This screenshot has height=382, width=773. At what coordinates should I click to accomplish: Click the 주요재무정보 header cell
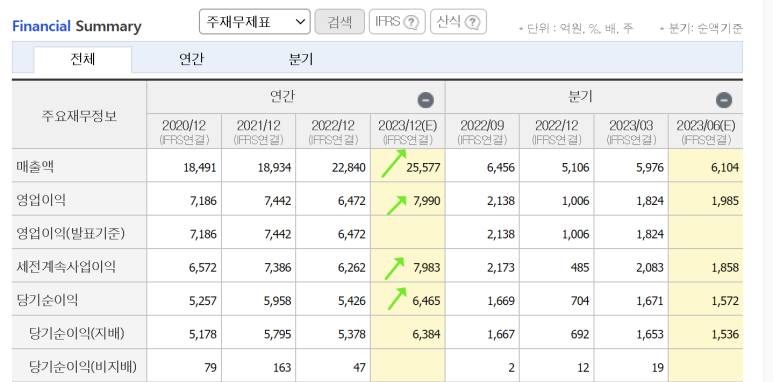[79, 115]
